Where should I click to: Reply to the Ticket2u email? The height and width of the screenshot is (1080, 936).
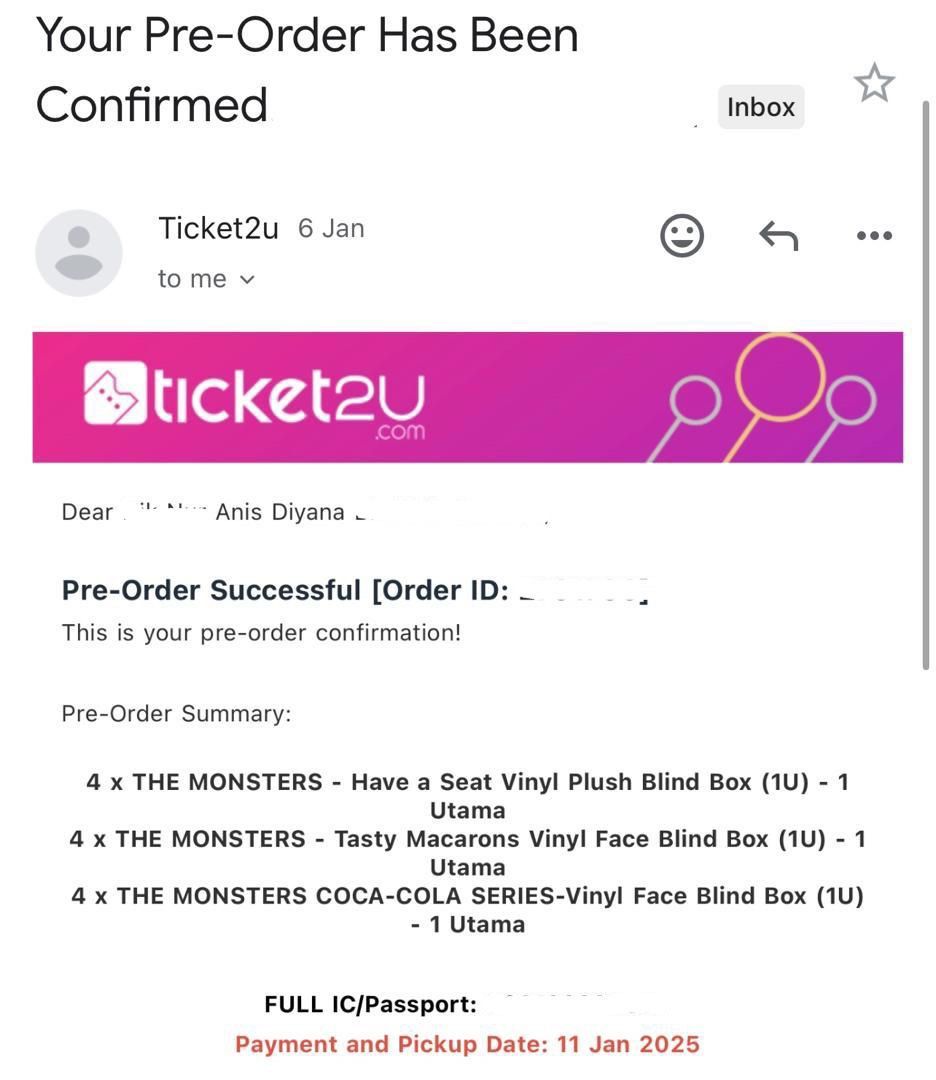point(778,236)
